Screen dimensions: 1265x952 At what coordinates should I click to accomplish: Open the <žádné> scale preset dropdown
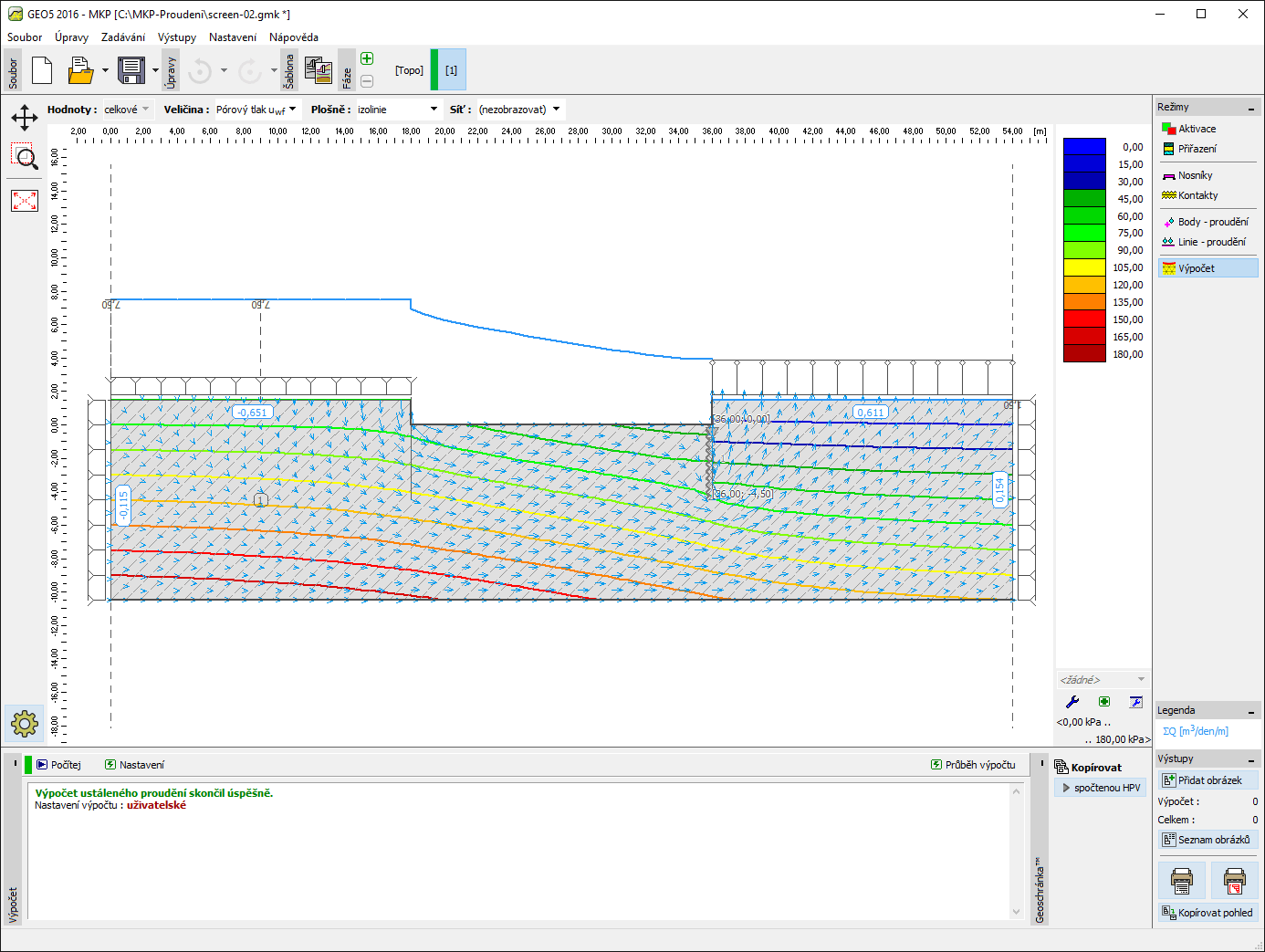(x=1102, y=680)
